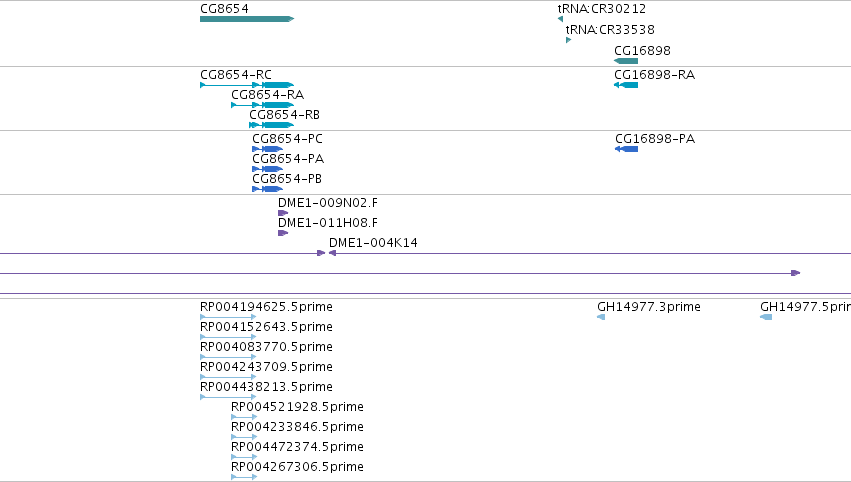The width and height of the screenshot is (851, 482).
Task: Select the DME1-011H08.F purple arrow
Action: (x=283, y=233)
